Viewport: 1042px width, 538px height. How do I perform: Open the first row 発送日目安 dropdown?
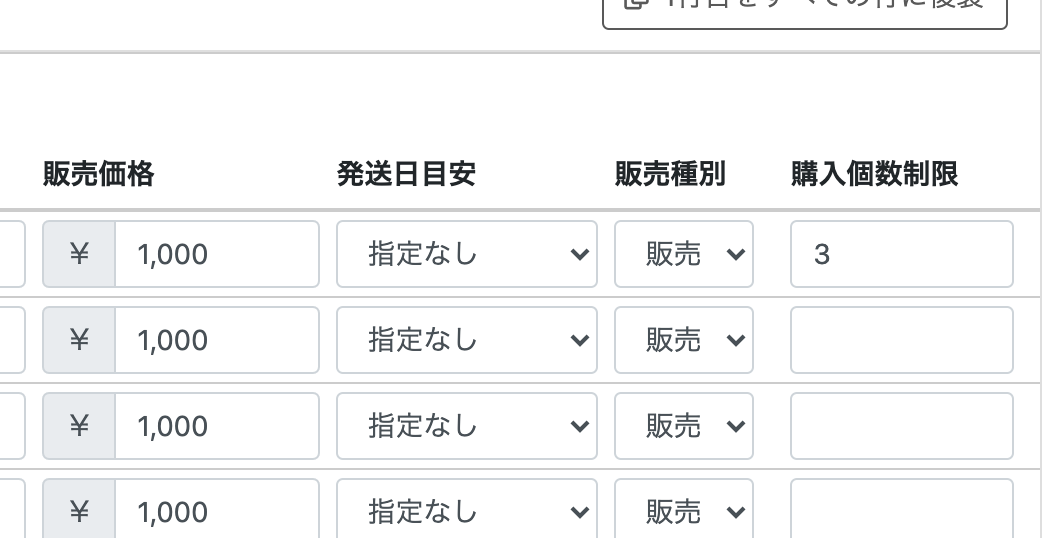click(466, 254)
